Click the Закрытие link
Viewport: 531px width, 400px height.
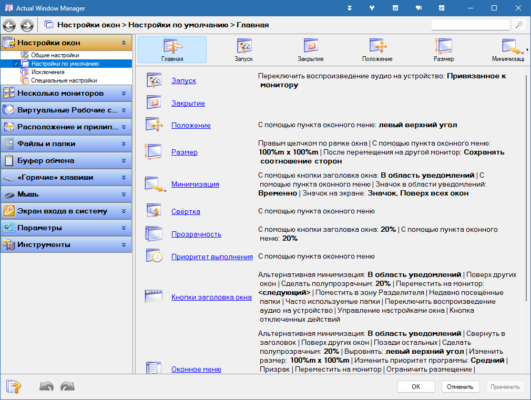point(188,103)
